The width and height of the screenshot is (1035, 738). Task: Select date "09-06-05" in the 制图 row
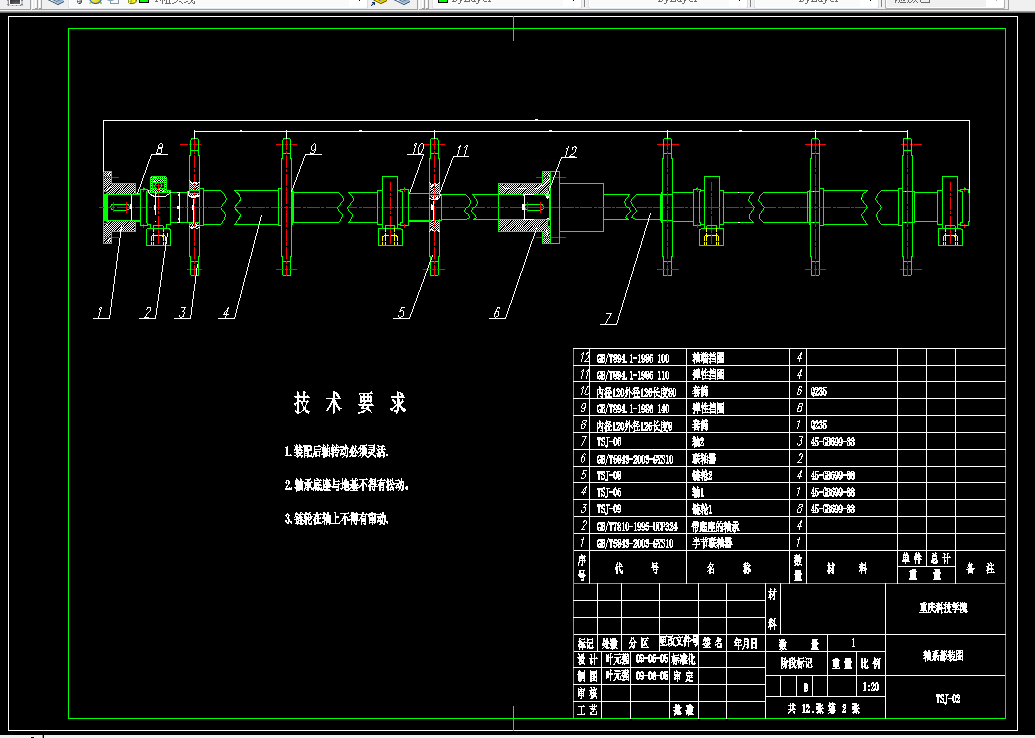tap(652, 677)
